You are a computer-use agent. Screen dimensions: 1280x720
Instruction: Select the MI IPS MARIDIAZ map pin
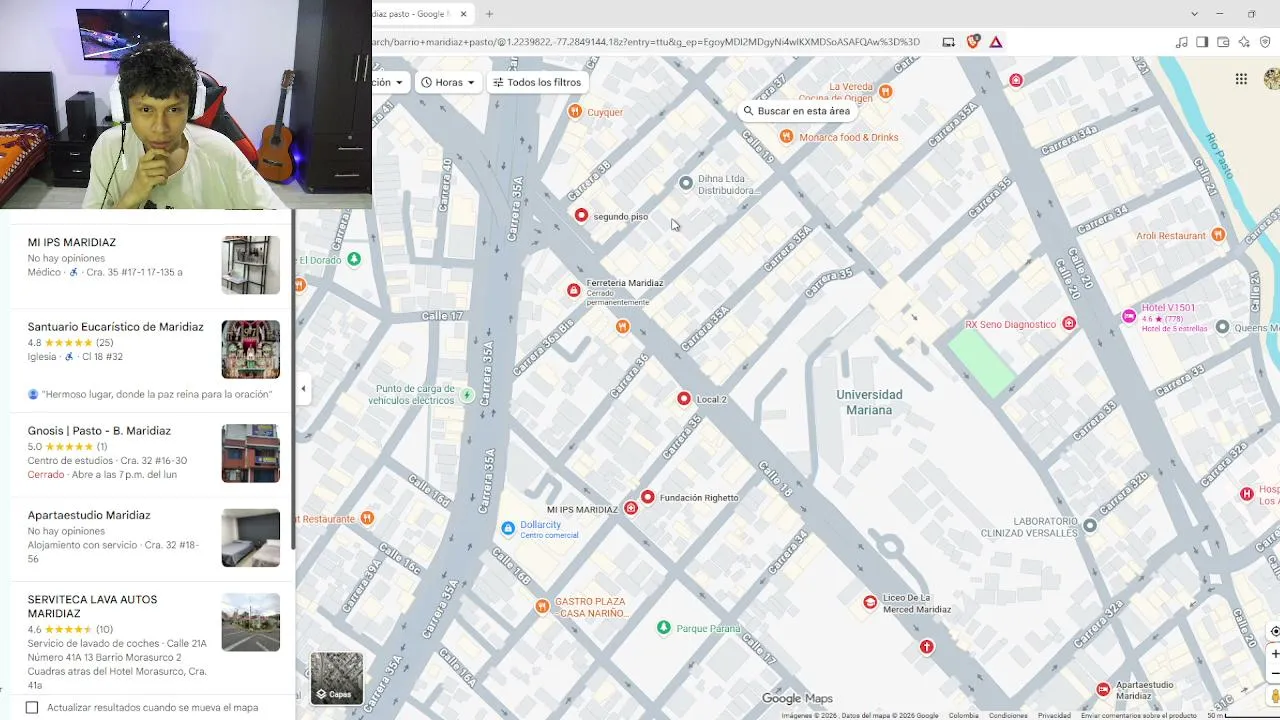(630, 508)
